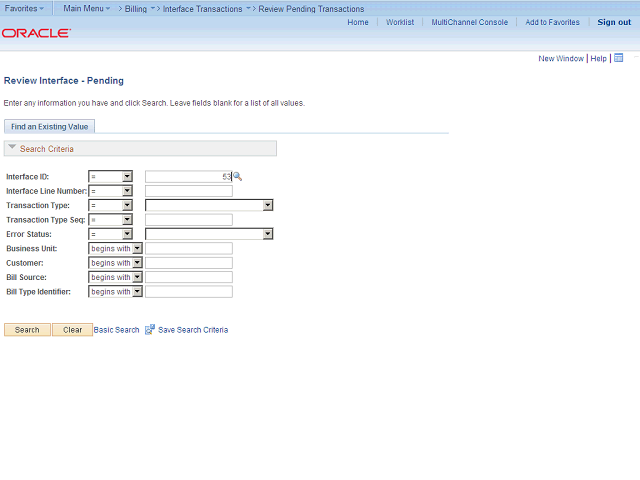Open a New Window link
This screenshot has height=480, width=640.
click(x=561, y=58)
